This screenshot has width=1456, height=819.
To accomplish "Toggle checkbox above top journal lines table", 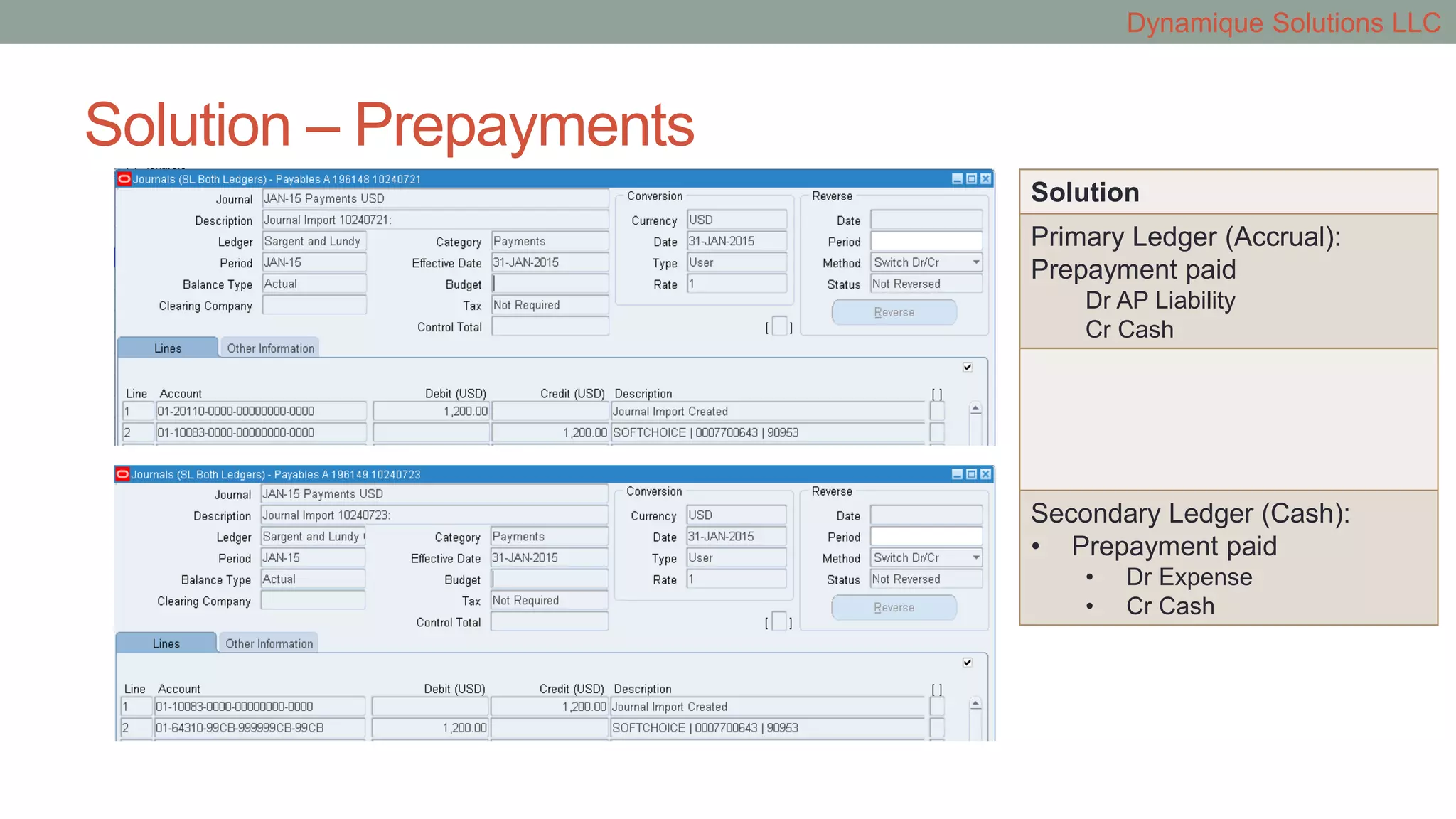I will coord(968,367).
